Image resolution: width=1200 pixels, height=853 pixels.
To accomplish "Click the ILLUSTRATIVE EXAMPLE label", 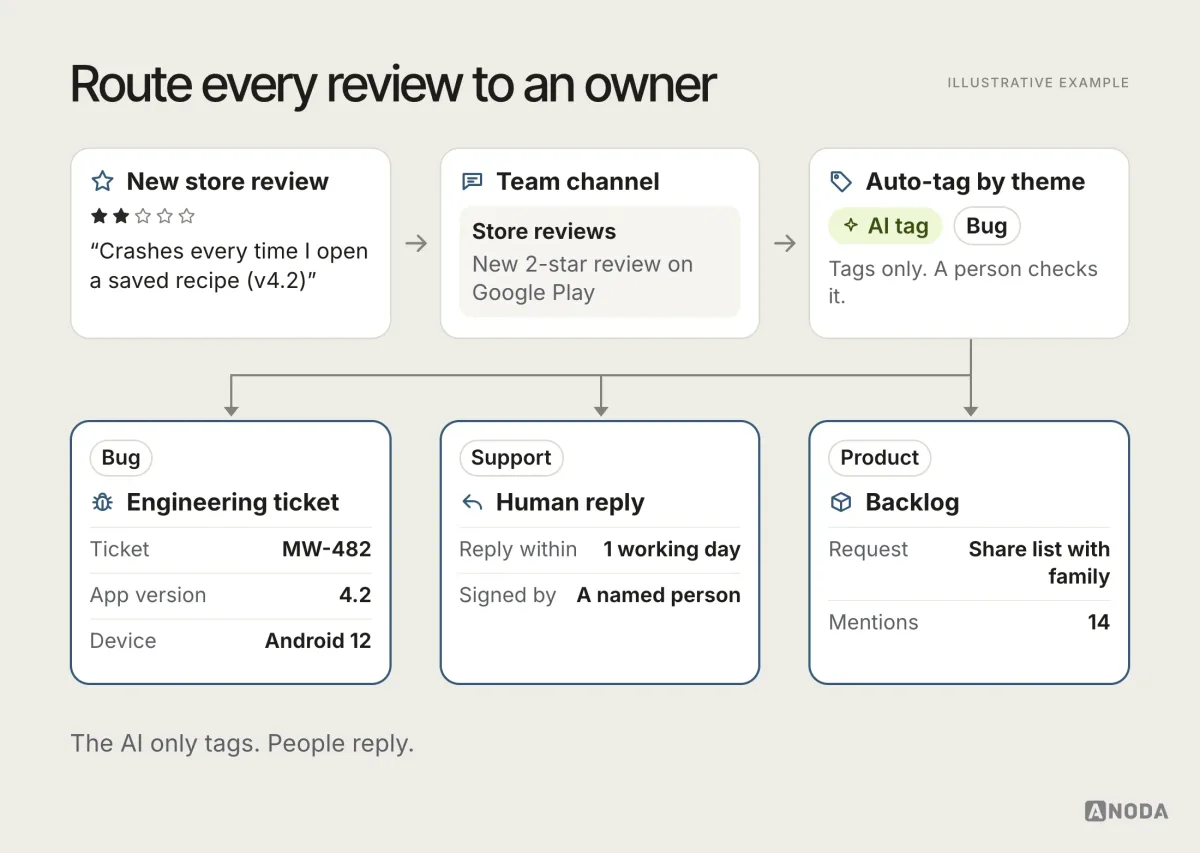I will pos(1038,83).
